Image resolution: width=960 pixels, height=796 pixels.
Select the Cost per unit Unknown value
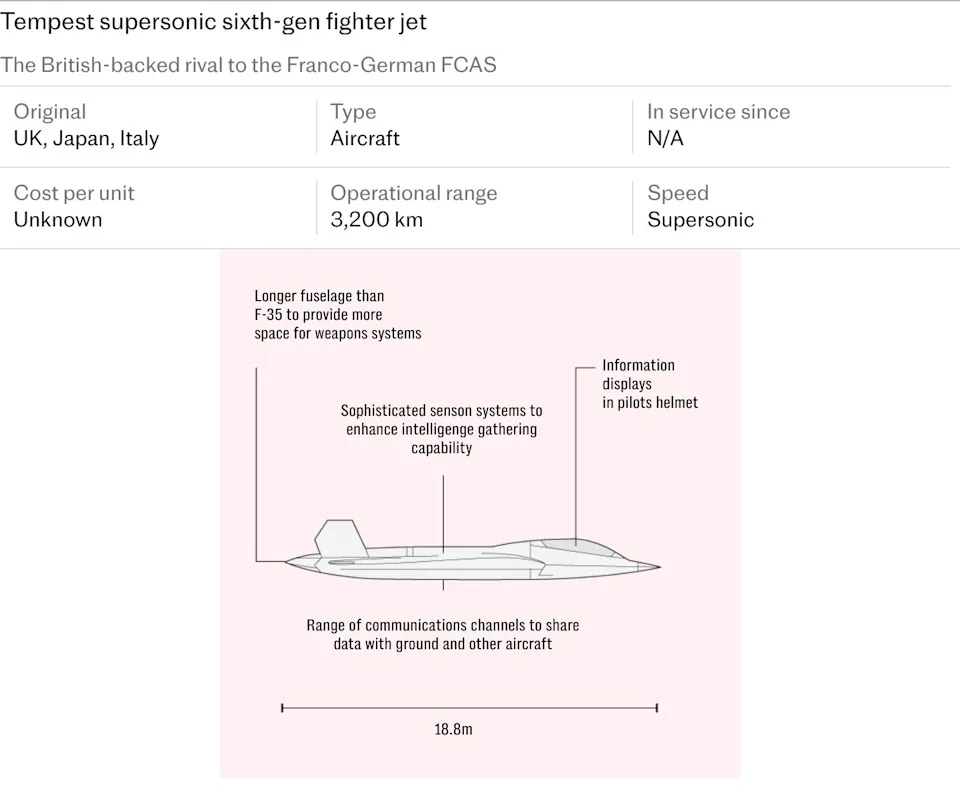tap(58, 220)
